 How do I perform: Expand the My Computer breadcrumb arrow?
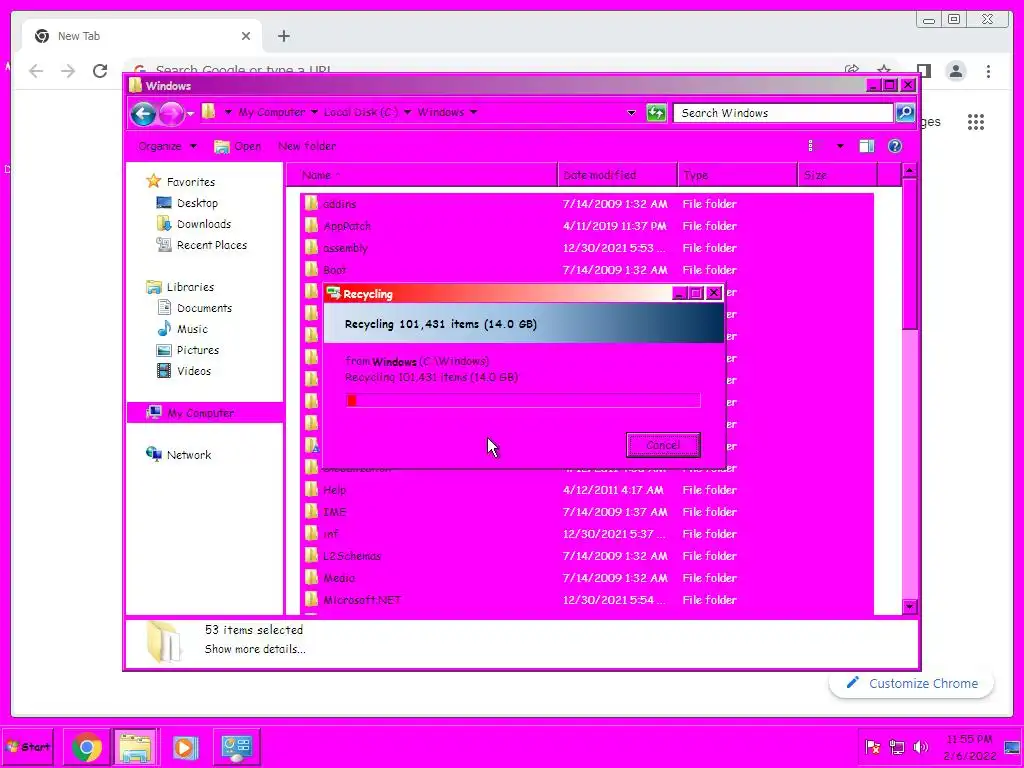click(x=314, y=112)
